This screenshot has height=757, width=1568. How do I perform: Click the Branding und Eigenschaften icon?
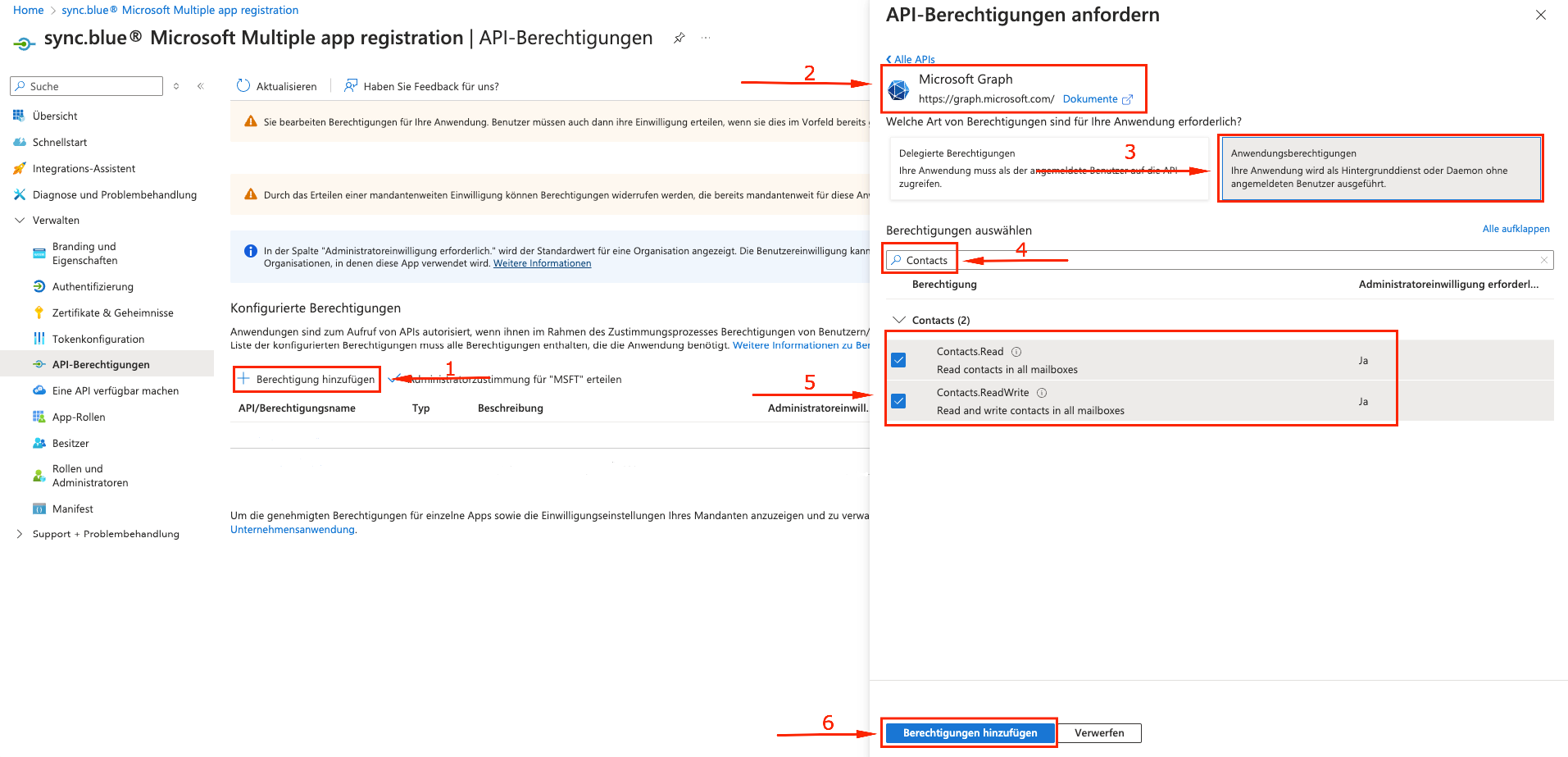click(x=39, y=253)
